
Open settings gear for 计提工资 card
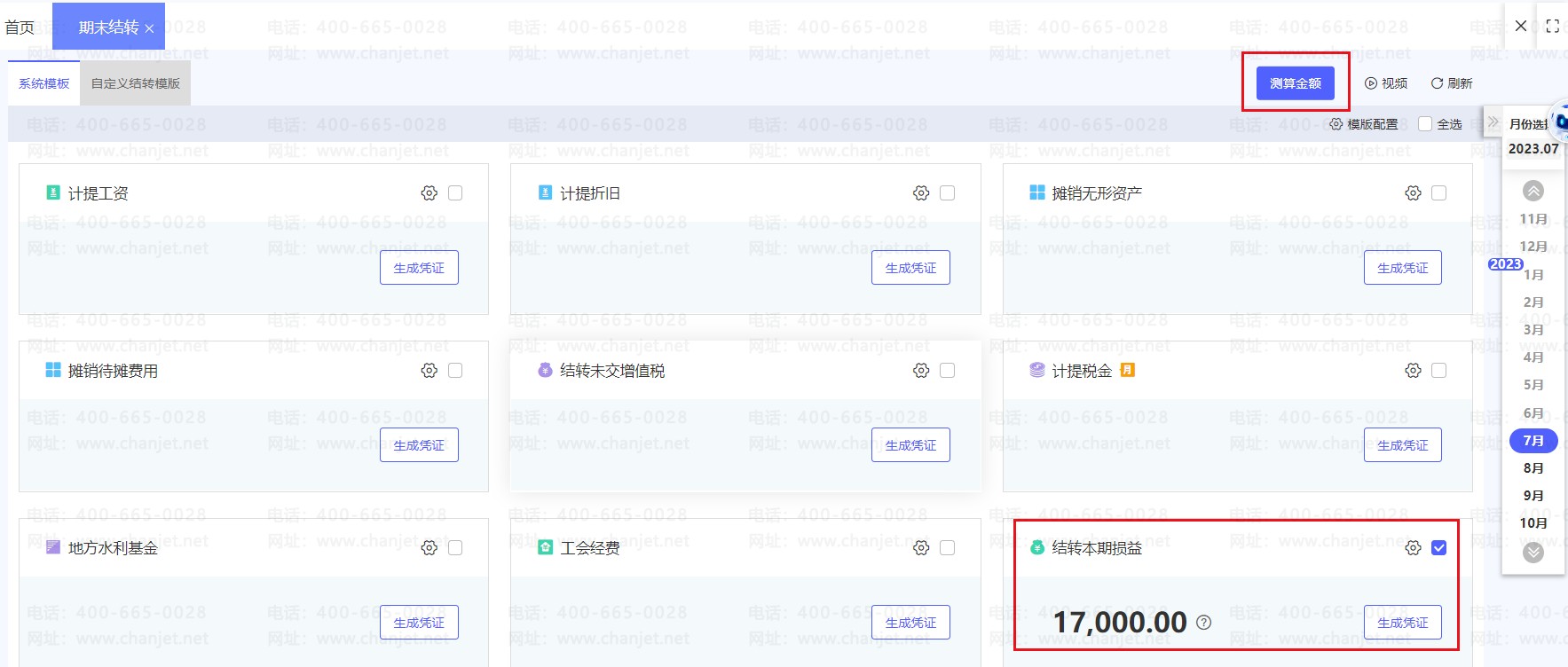[429, 193]
